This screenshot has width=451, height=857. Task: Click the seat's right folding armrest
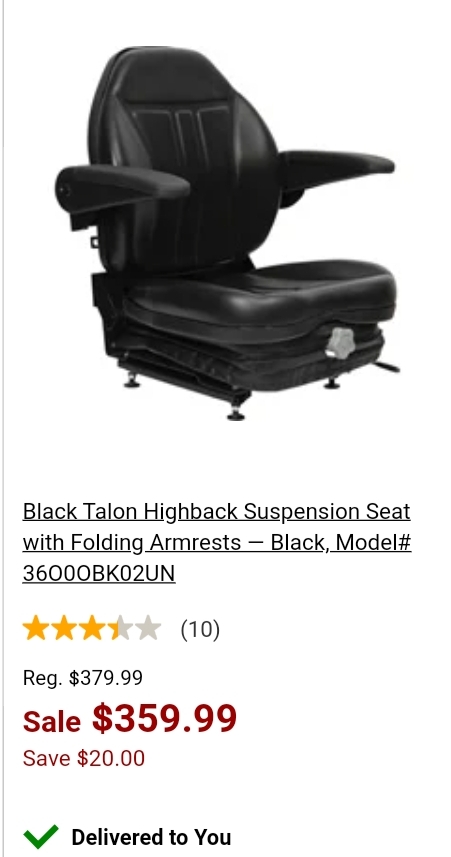click(x=335, y=168)
